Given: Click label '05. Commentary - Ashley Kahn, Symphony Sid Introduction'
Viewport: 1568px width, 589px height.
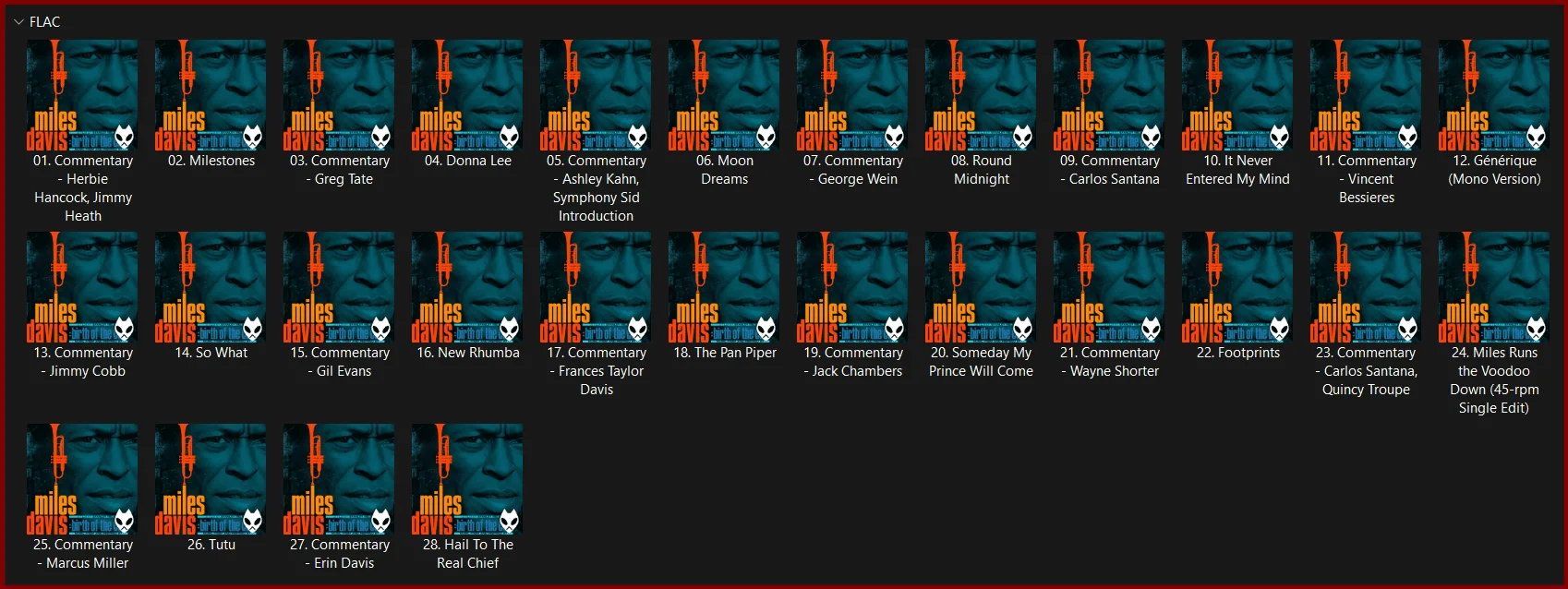Looking at the screenshot, I should click(597, 188).
